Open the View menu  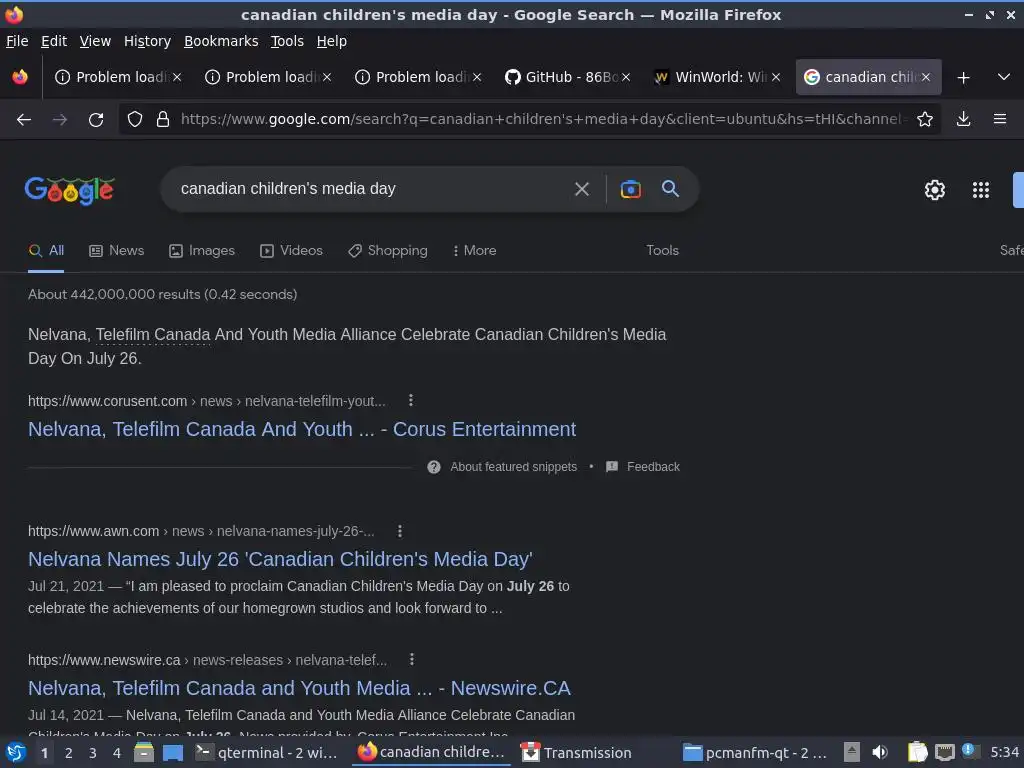(x=95, y=41)
